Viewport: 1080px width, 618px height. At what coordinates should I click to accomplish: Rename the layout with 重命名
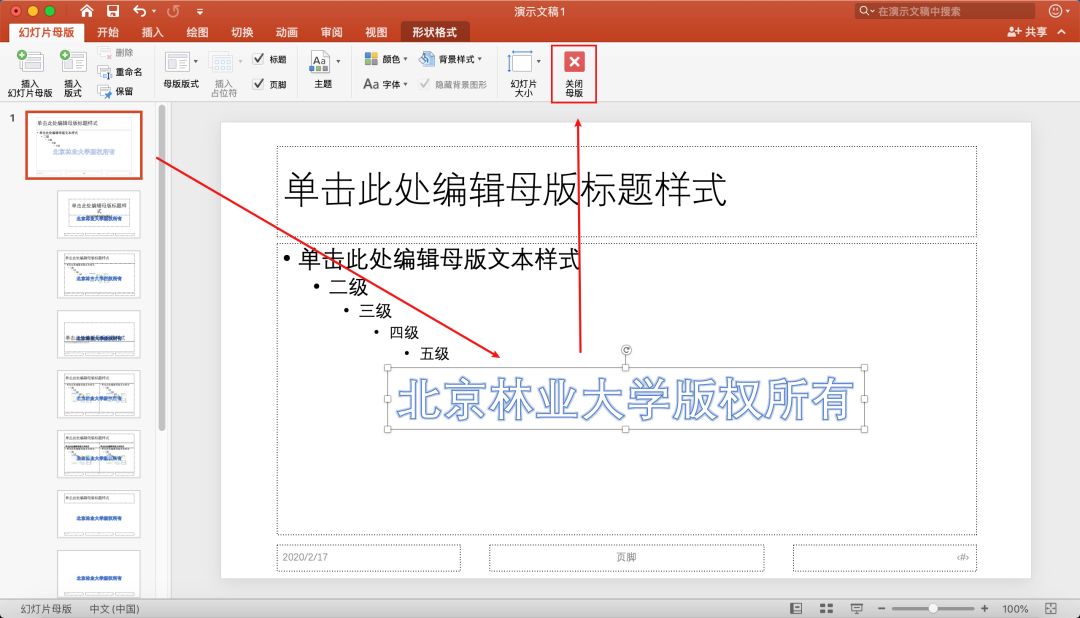point(120,72)
